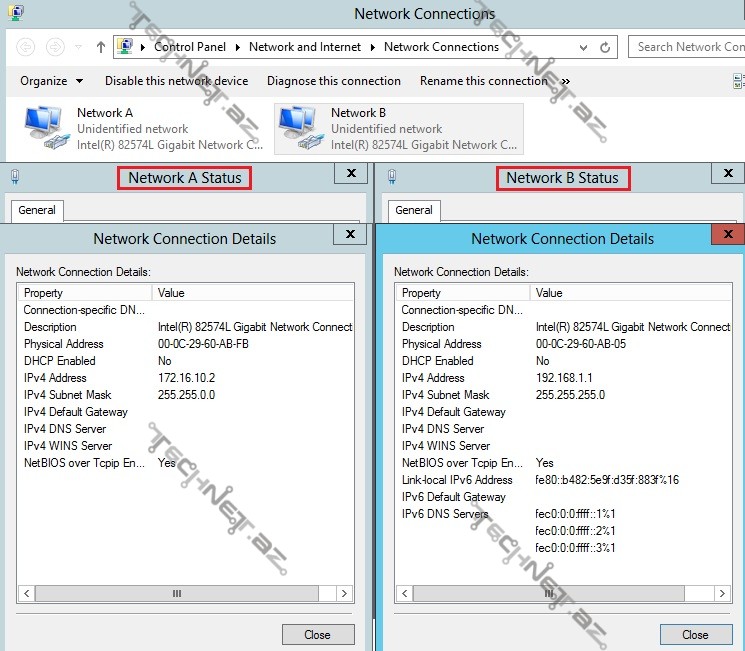Click the Up arrow navigation icon
This screenshot has height=651, width=745.
click(101, 47)
